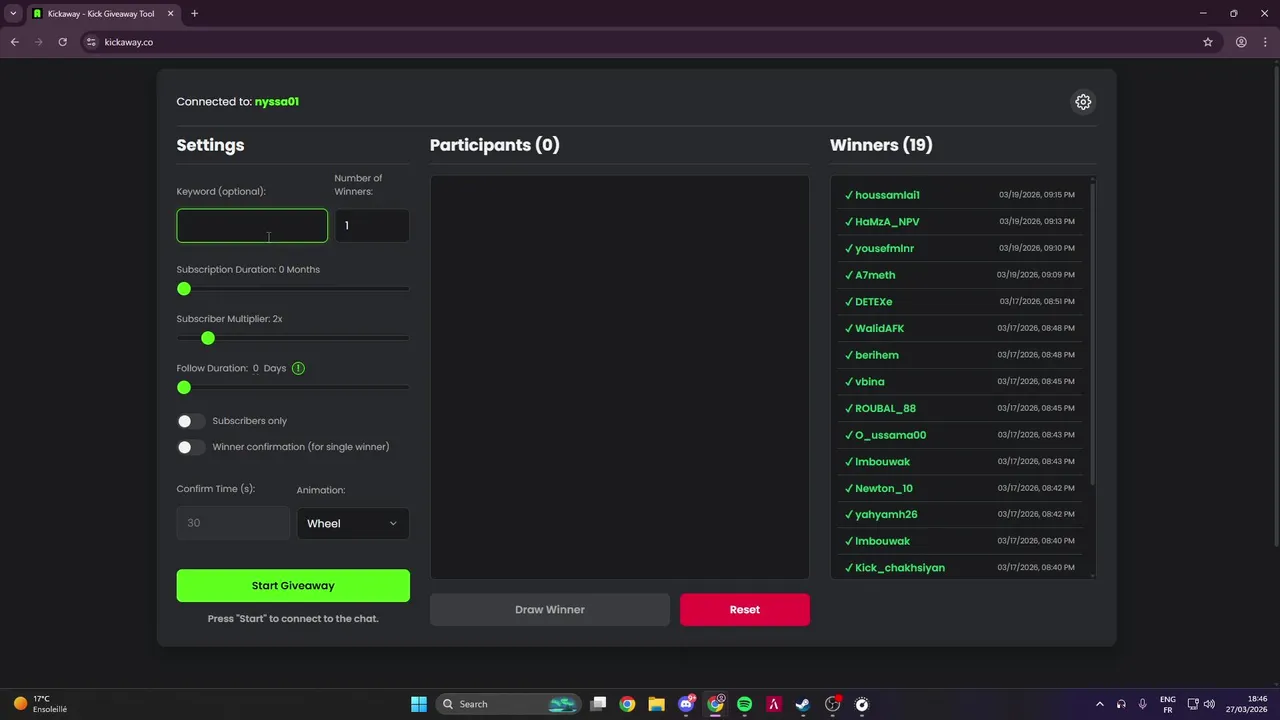Open a new browser tab
This screenshot has width=1280, height=720.
point(194,13)
